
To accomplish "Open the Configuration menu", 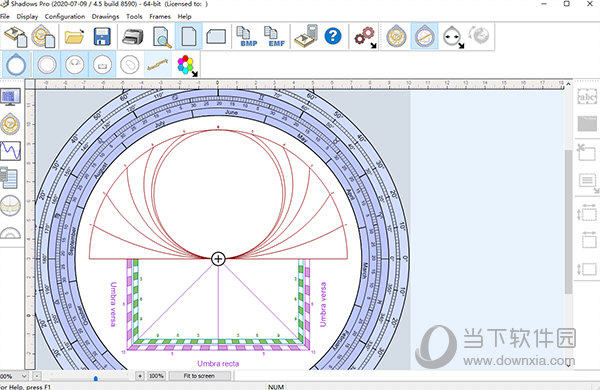I will click(x=65, y=16).
